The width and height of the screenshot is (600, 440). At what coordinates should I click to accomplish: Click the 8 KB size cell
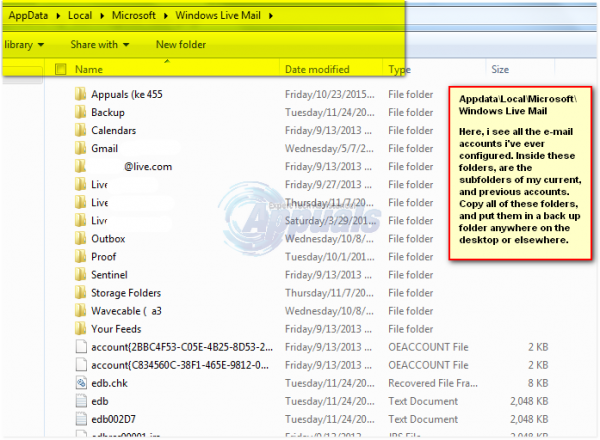pyautogui.click(x=538, y=383)
